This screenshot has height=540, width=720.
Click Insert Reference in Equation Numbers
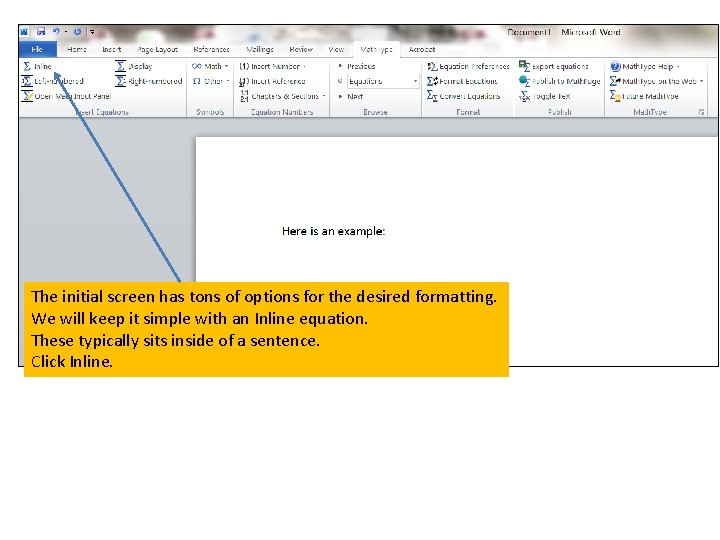[272, 81]
